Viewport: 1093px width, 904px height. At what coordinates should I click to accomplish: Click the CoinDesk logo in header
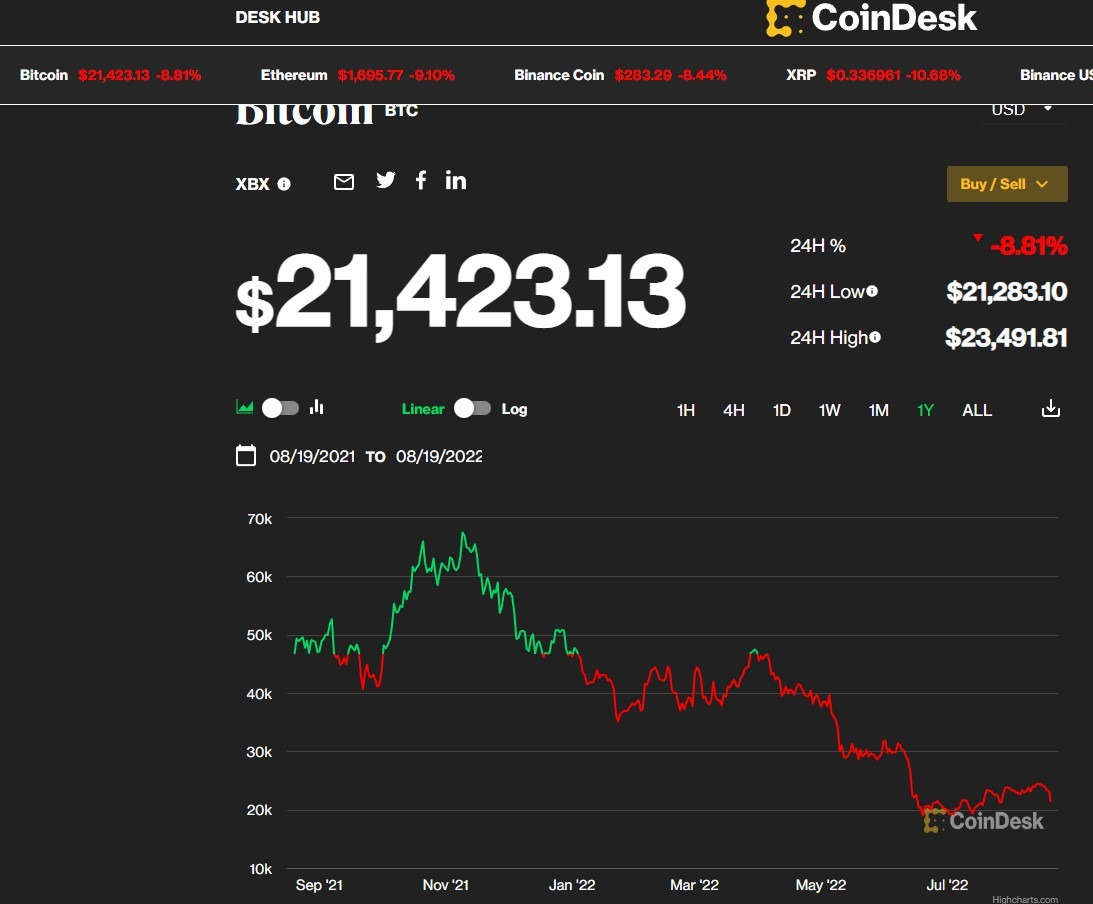(871, 18)
